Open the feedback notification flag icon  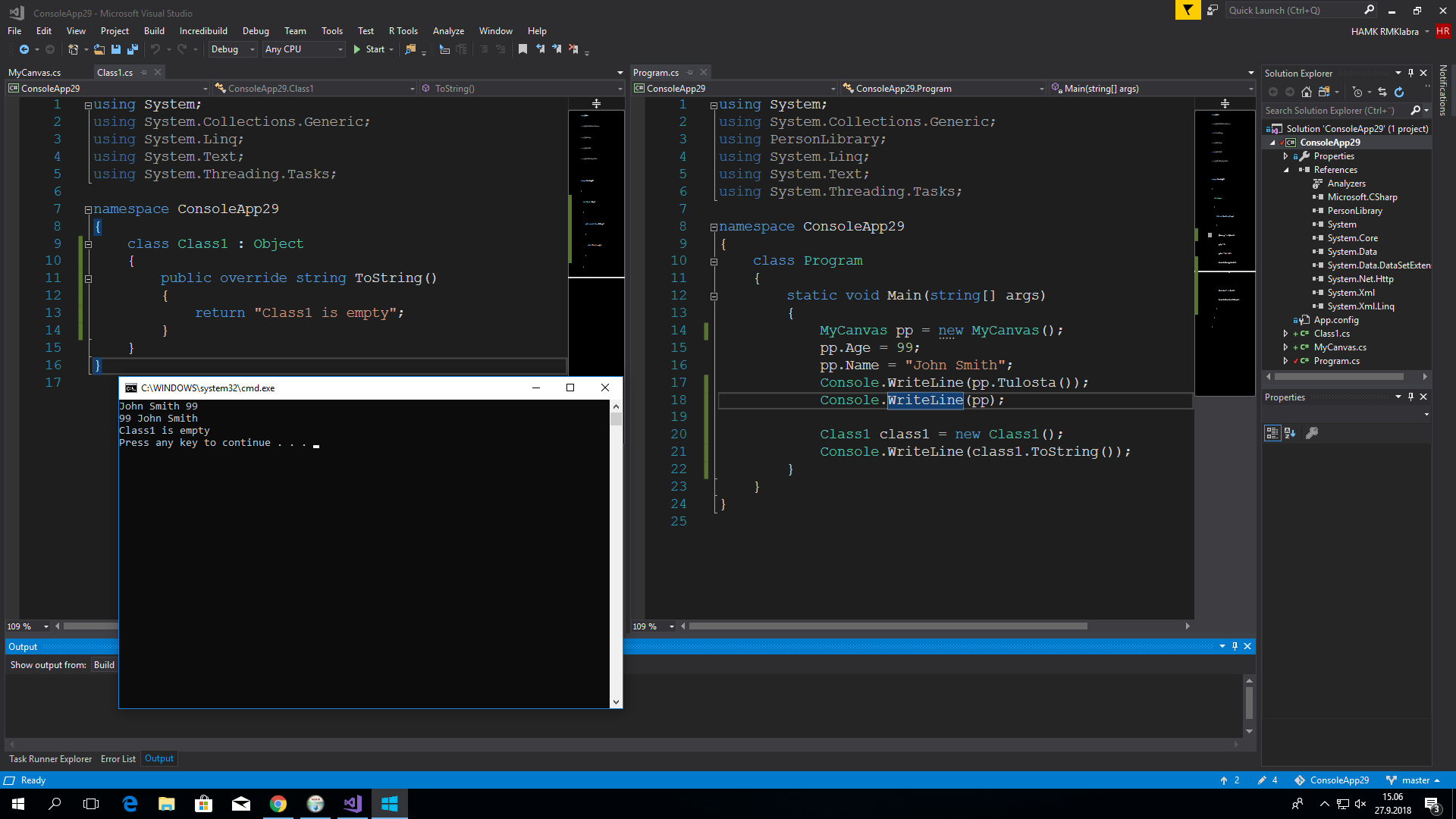click(1188, 10)
